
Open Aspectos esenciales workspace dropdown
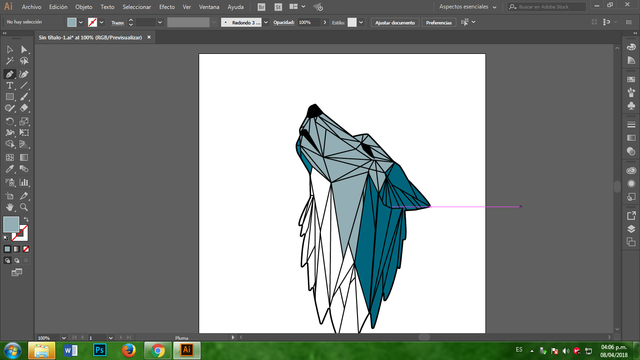coord(468,7)
